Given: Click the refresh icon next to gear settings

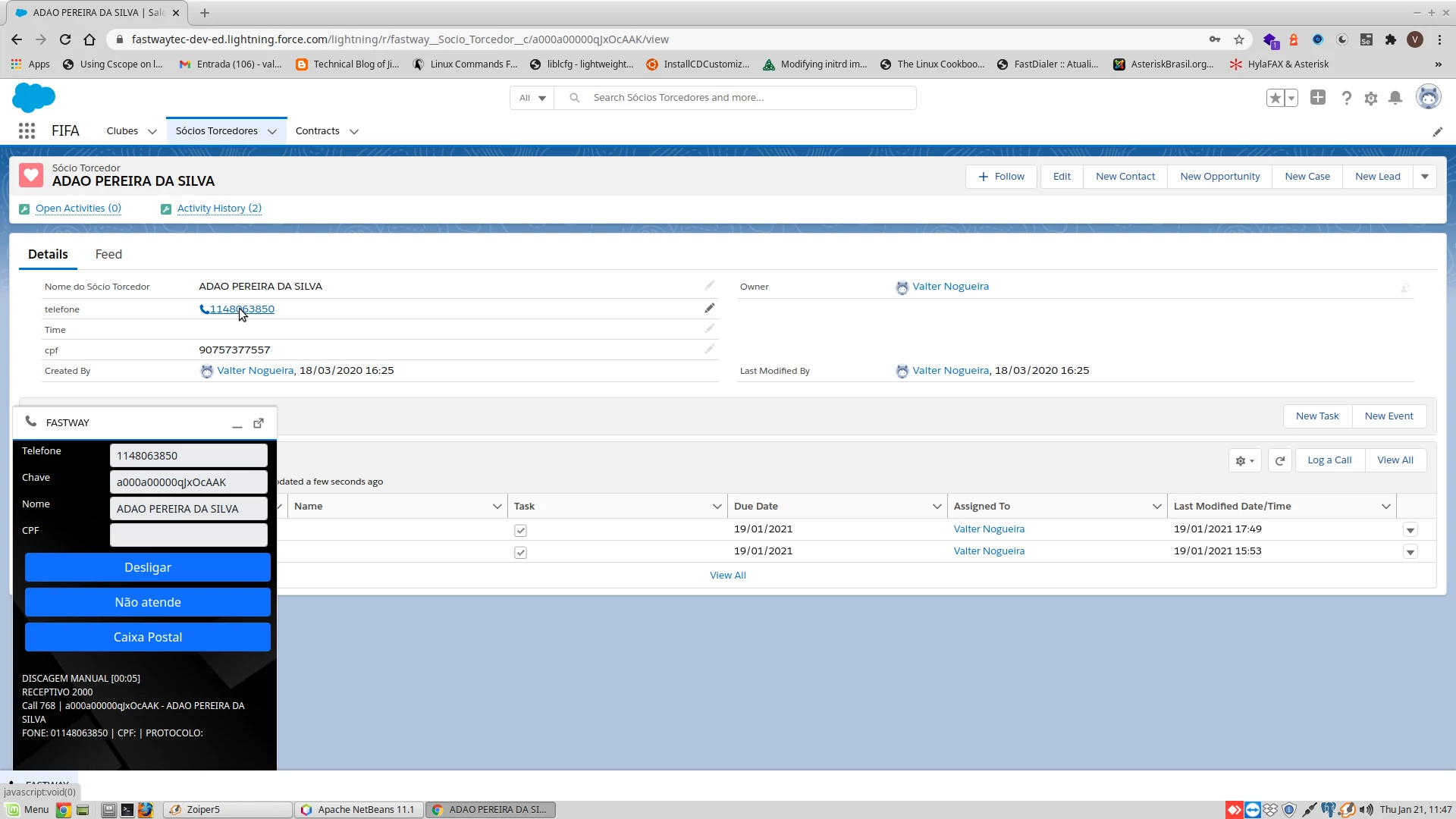Looking at the screenshot, I should pos(1281,460).
